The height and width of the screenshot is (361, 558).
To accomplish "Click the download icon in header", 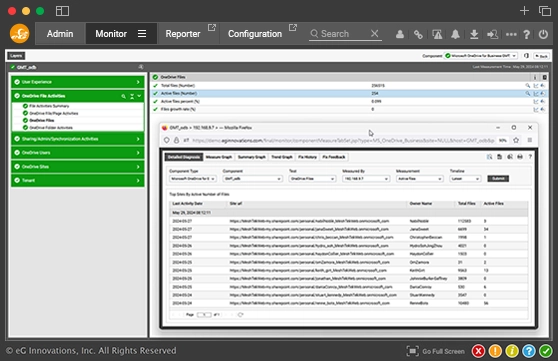I will click(x=474, y=34).
